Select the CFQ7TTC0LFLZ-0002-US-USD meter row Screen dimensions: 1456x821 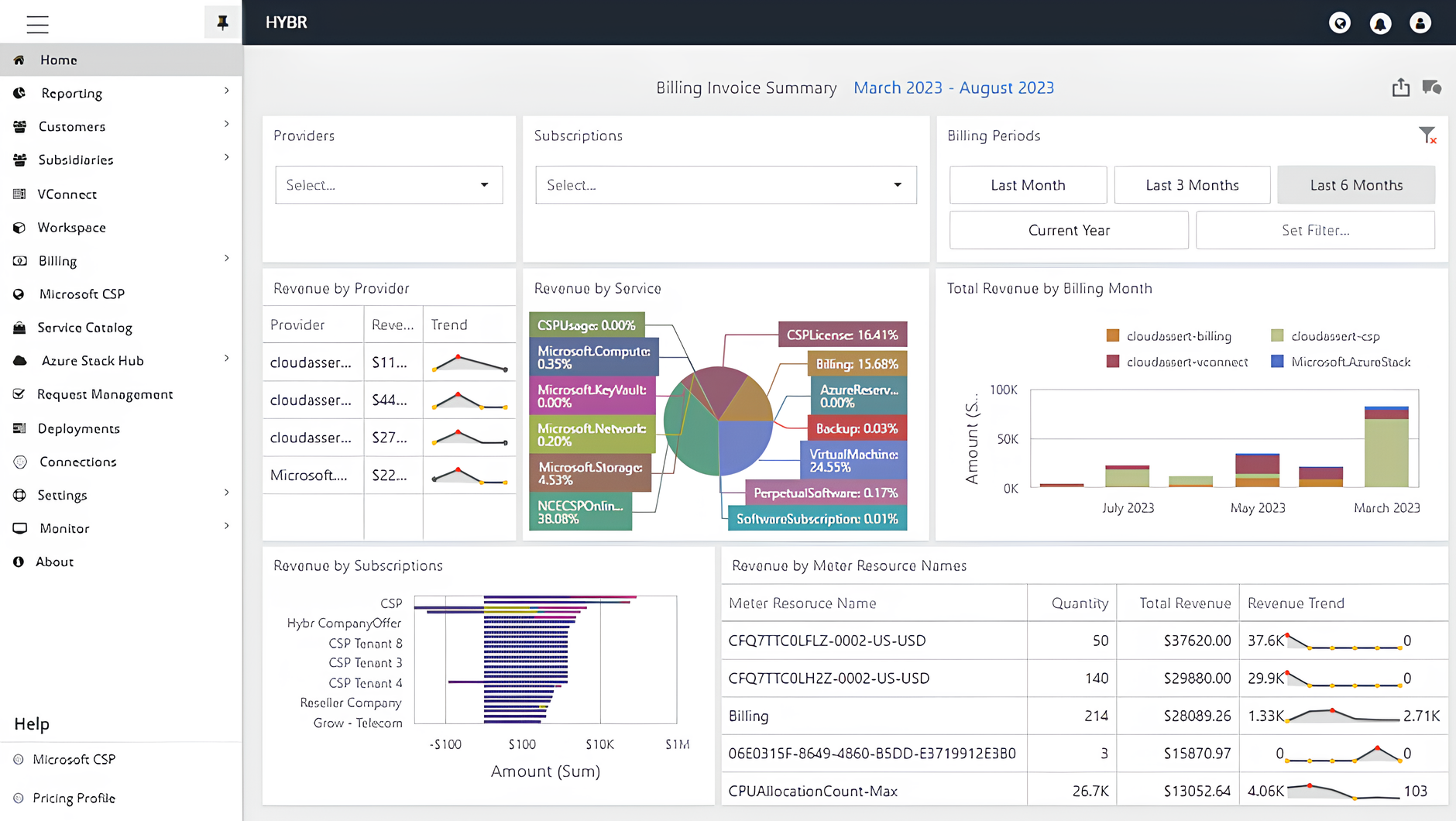tap(826, 641)
